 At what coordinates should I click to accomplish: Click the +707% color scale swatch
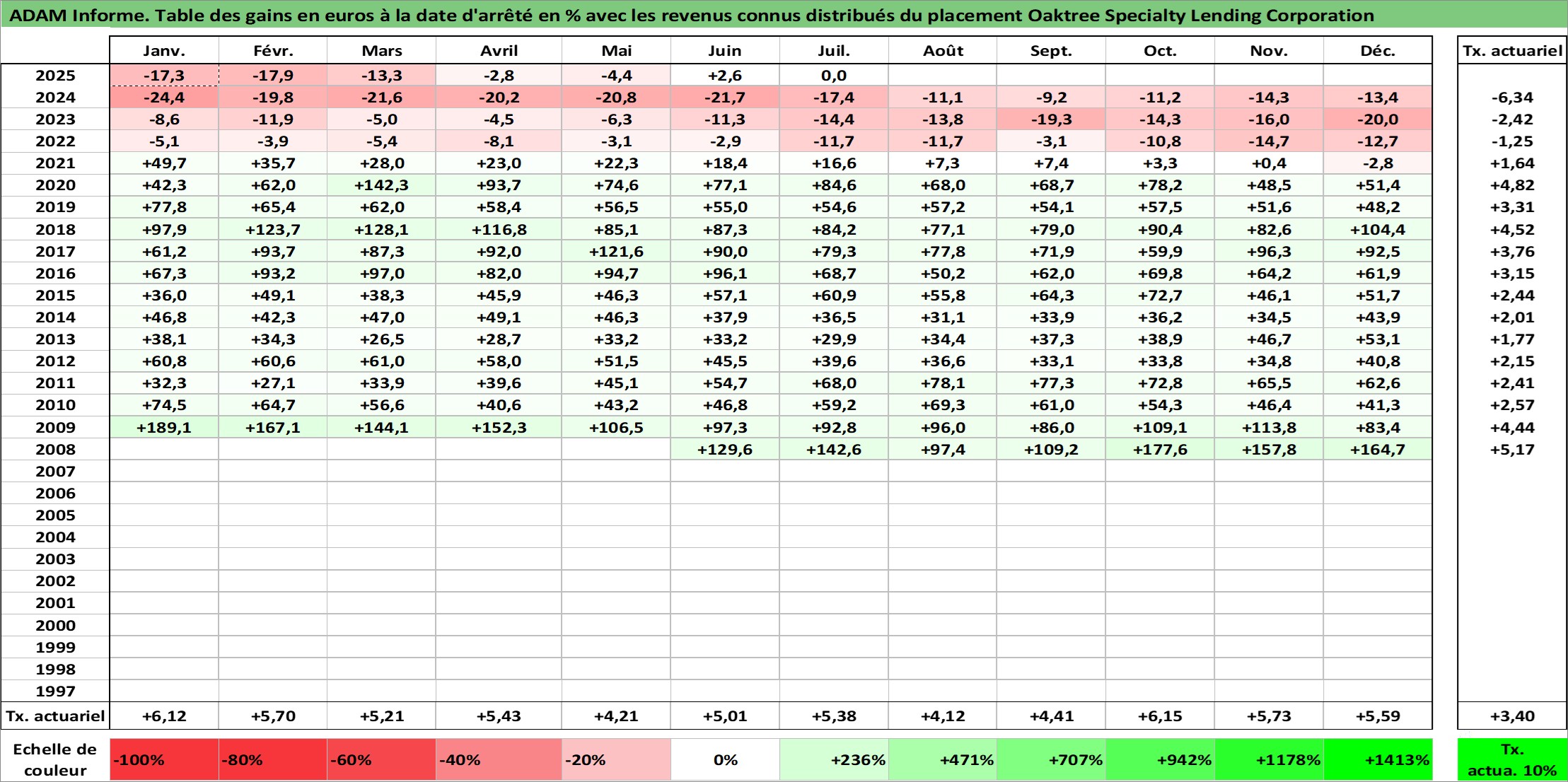(x=1051, y=759)
